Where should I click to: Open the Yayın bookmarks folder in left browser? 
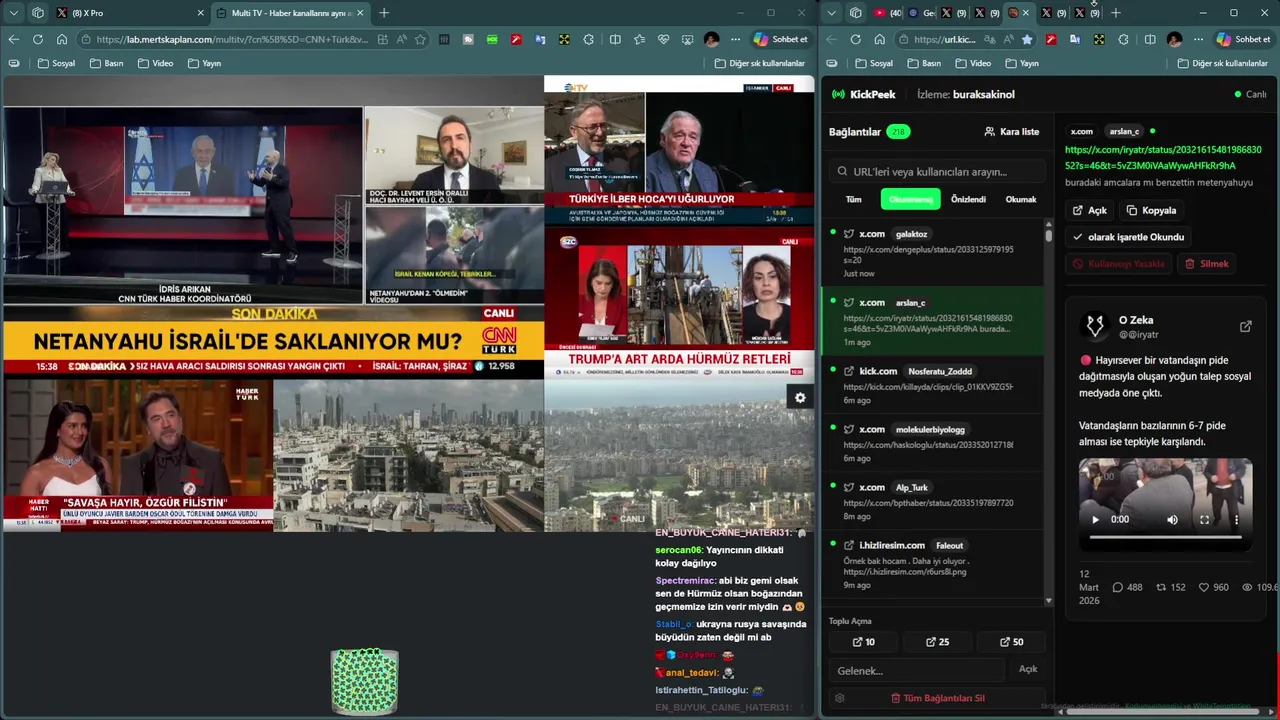(x=204, y=63)
